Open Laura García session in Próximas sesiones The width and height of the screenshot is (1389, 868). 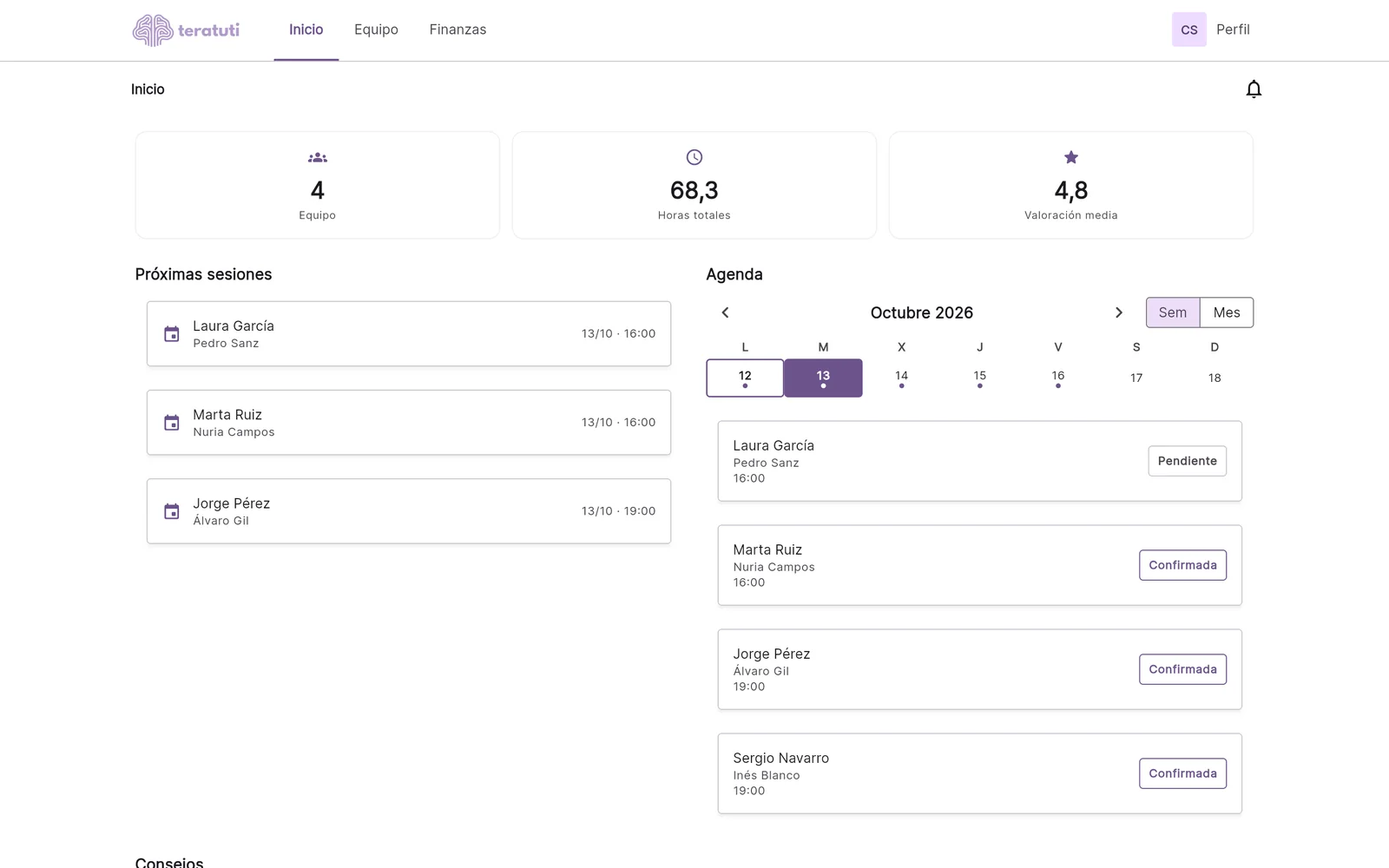tap(409, 334)
